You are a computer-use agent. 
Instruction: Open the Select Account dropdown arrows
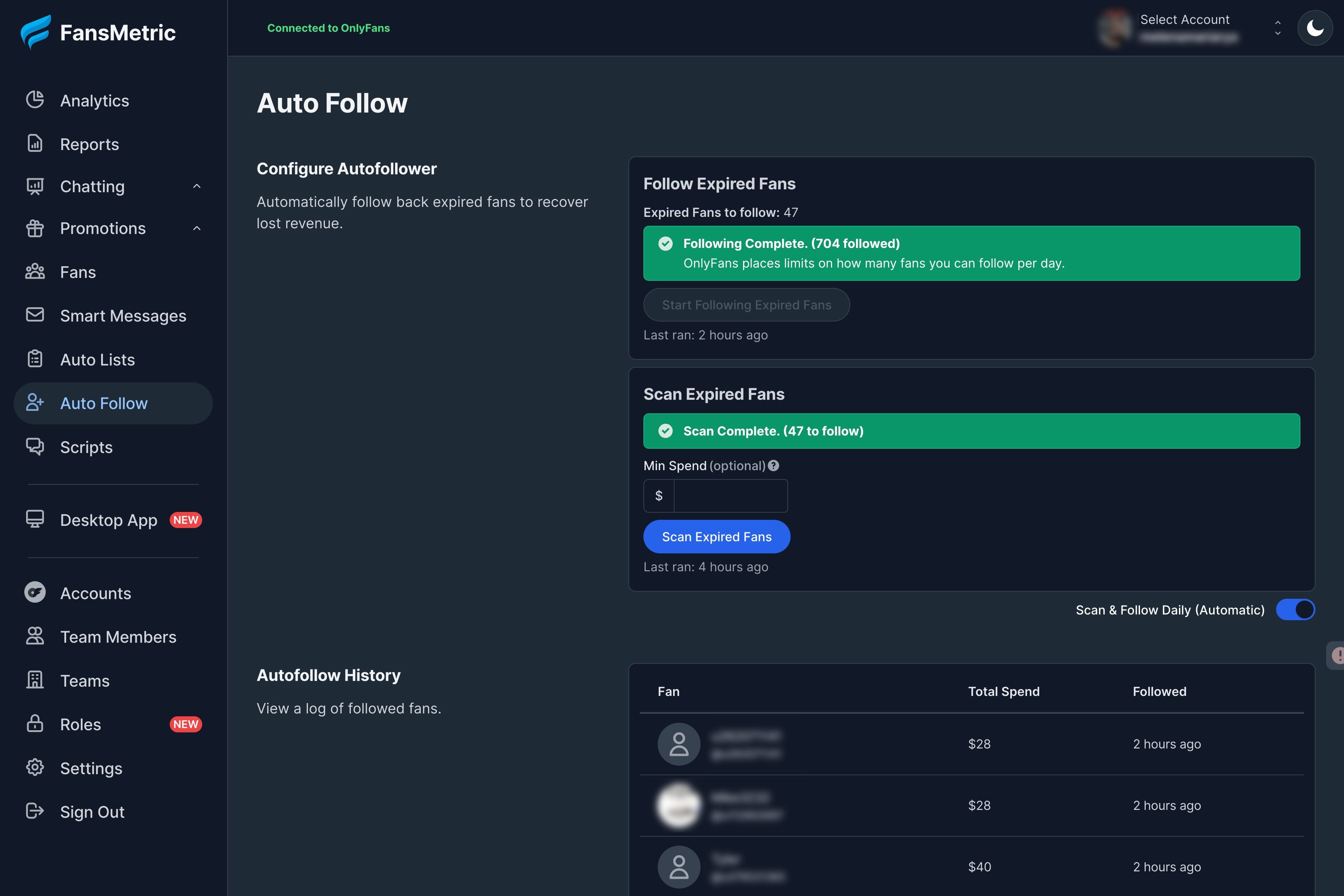tap(1278, 28)
